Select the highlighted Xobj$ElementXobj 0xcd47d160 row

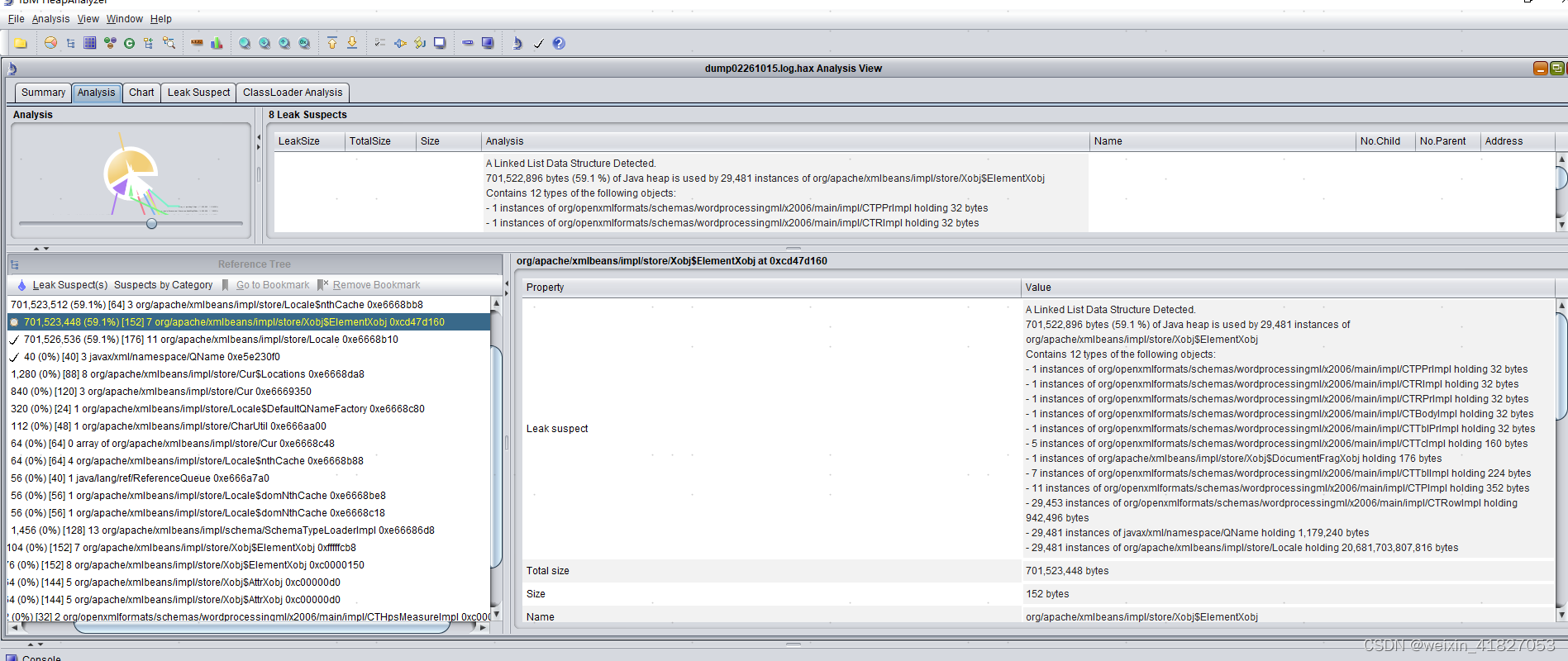[x=249, y=322]
